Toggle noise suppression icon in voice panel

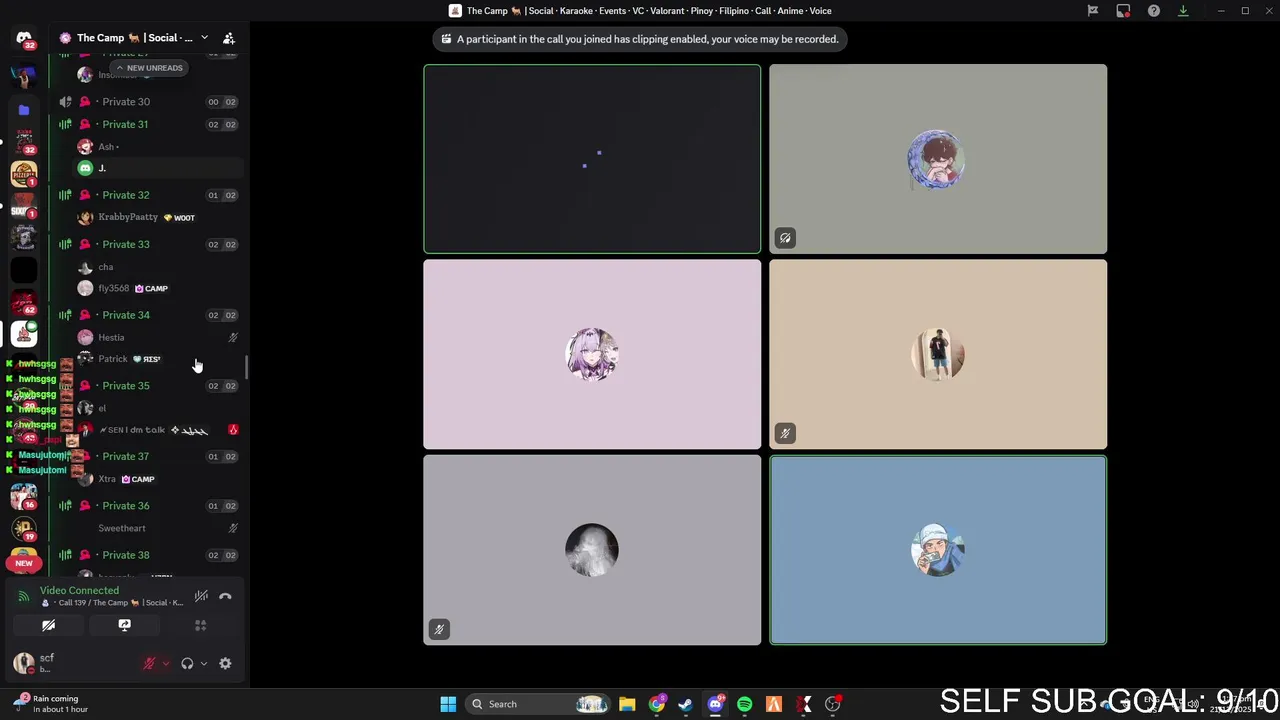click(201, 596)
